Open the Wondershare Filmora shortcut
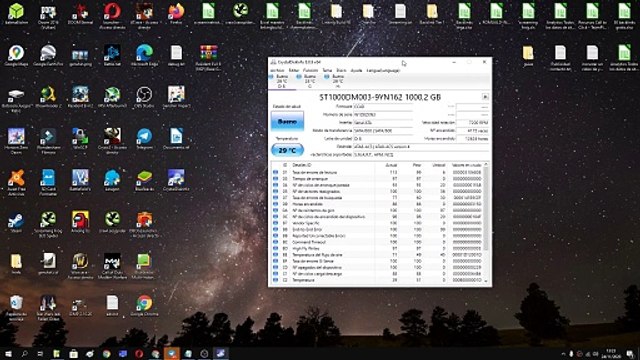 pos(48,141)
